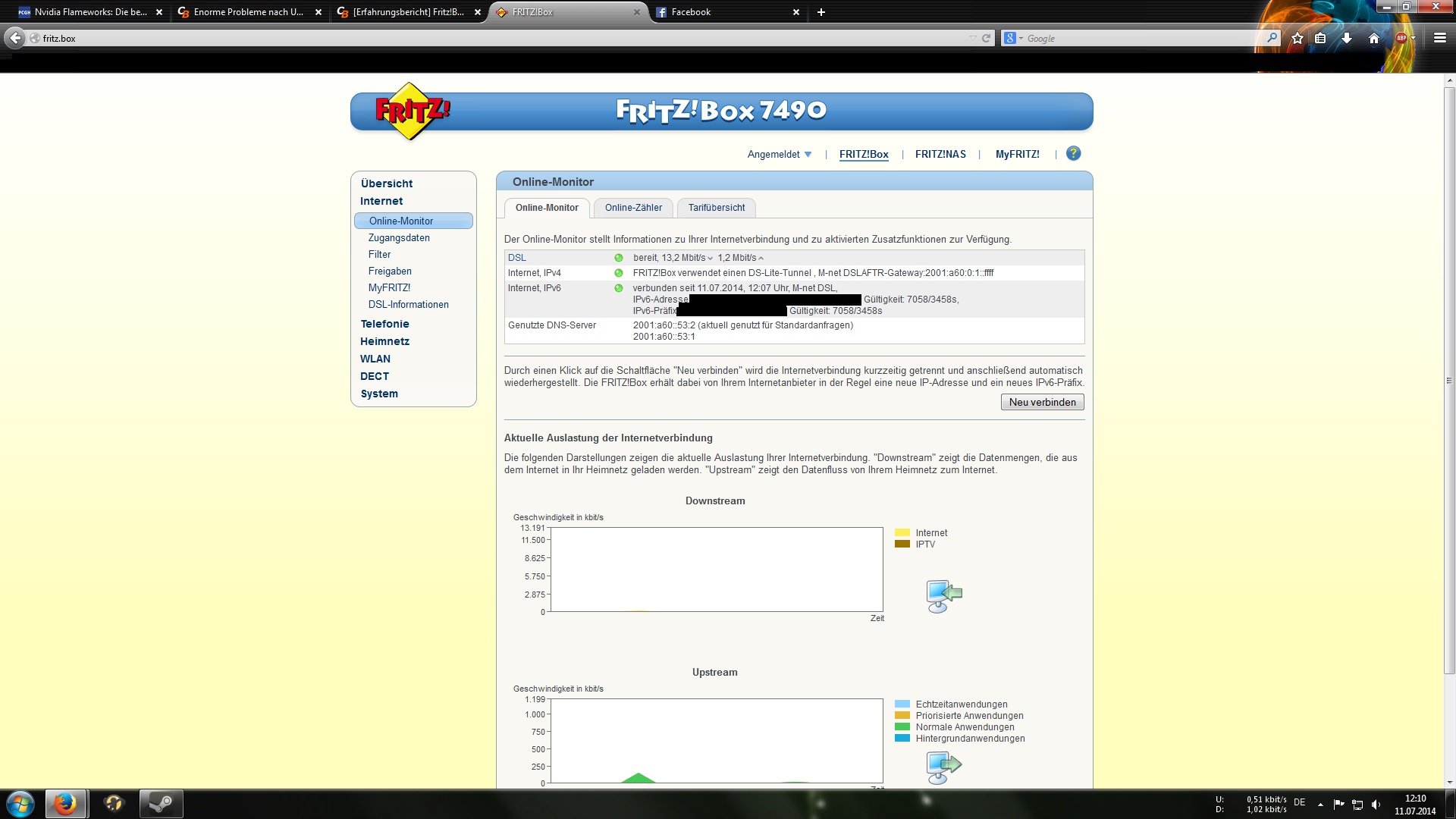Open the Tarifübersicht tab
This screenshot has height=819, width=1456.
[x=716, y=208]
